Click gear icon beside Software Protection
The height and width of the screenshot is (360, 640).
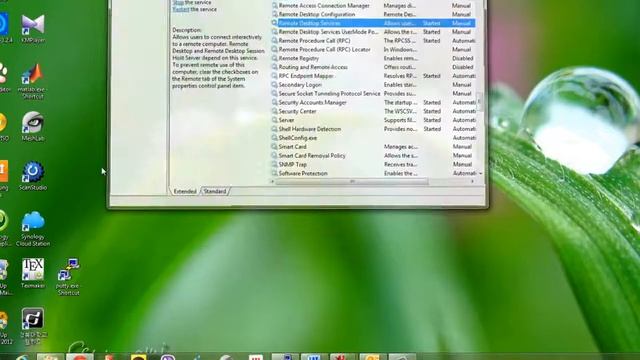pyautogui.click(x=275, y=173)
